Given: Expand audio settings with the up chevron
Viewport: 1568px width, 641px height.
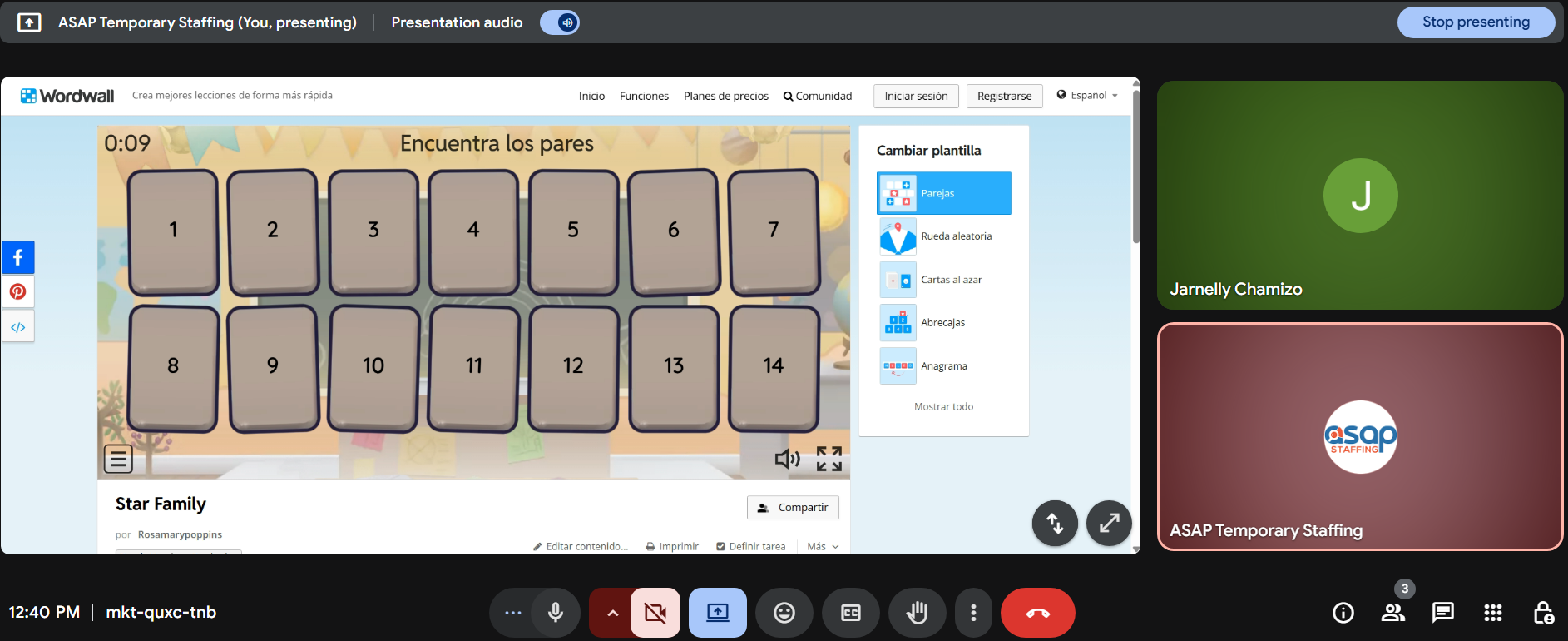Looking at the screenshot, I should [x=612, y=613].
